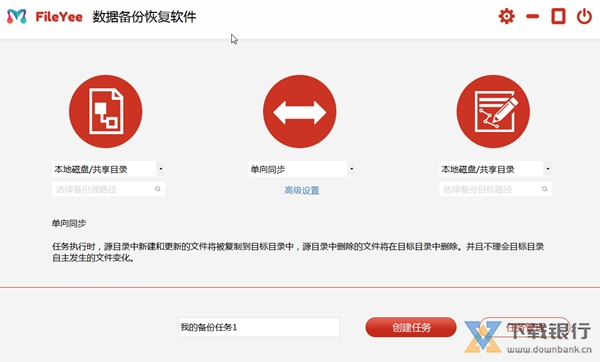This screenshot has height=362, width=600.
Task: Click the 选择备份源路径 input field
Action: (x=108, y=189)
